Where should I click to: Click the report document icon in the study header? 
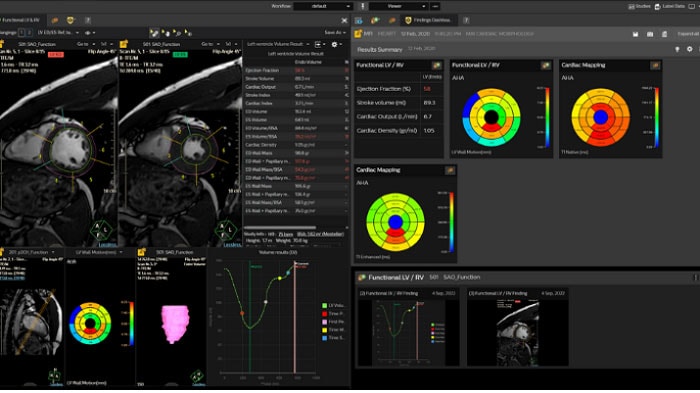664,34
